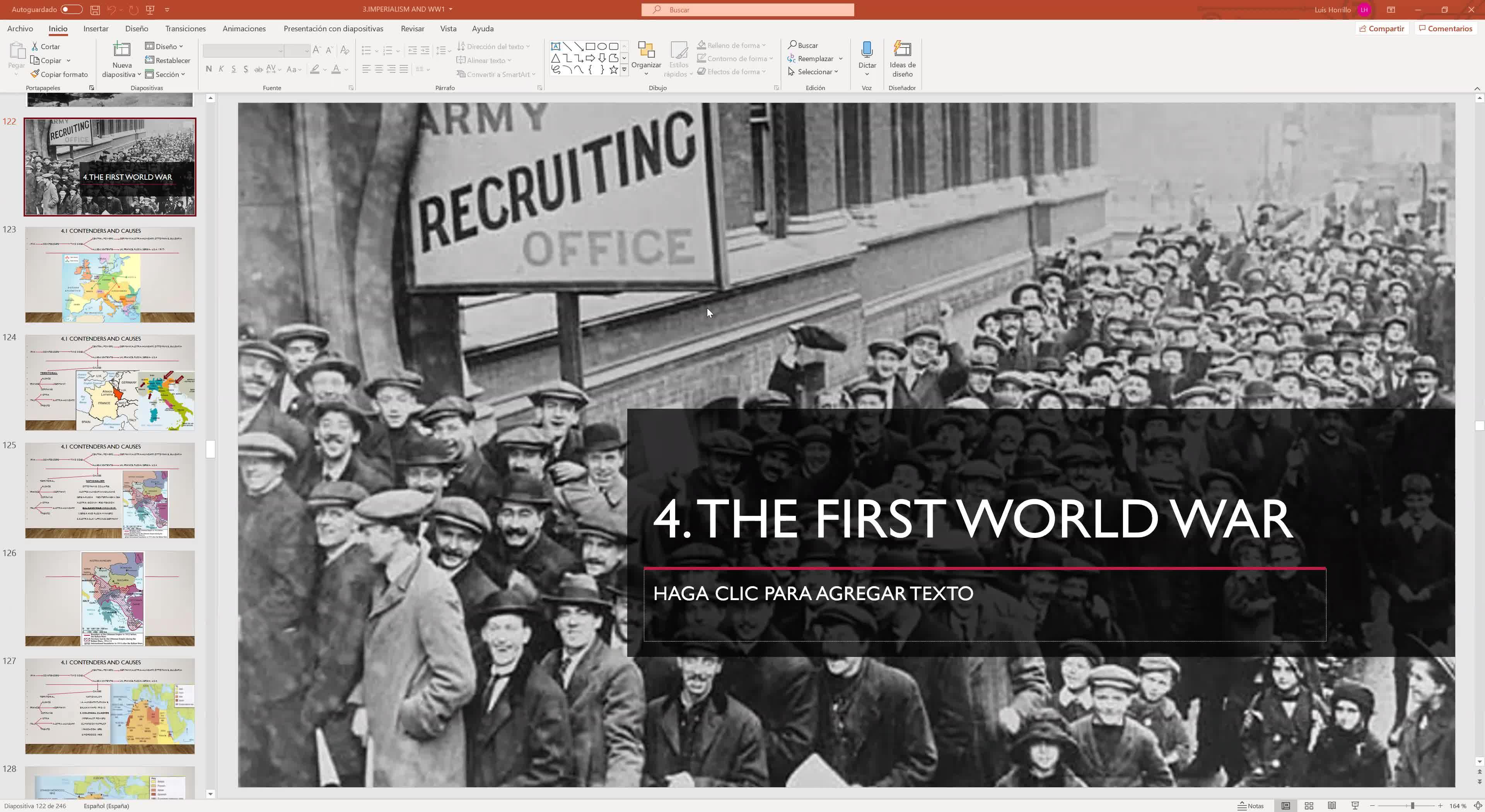
Task: Open Ideas de diseño panel
Action: [902, 58]
